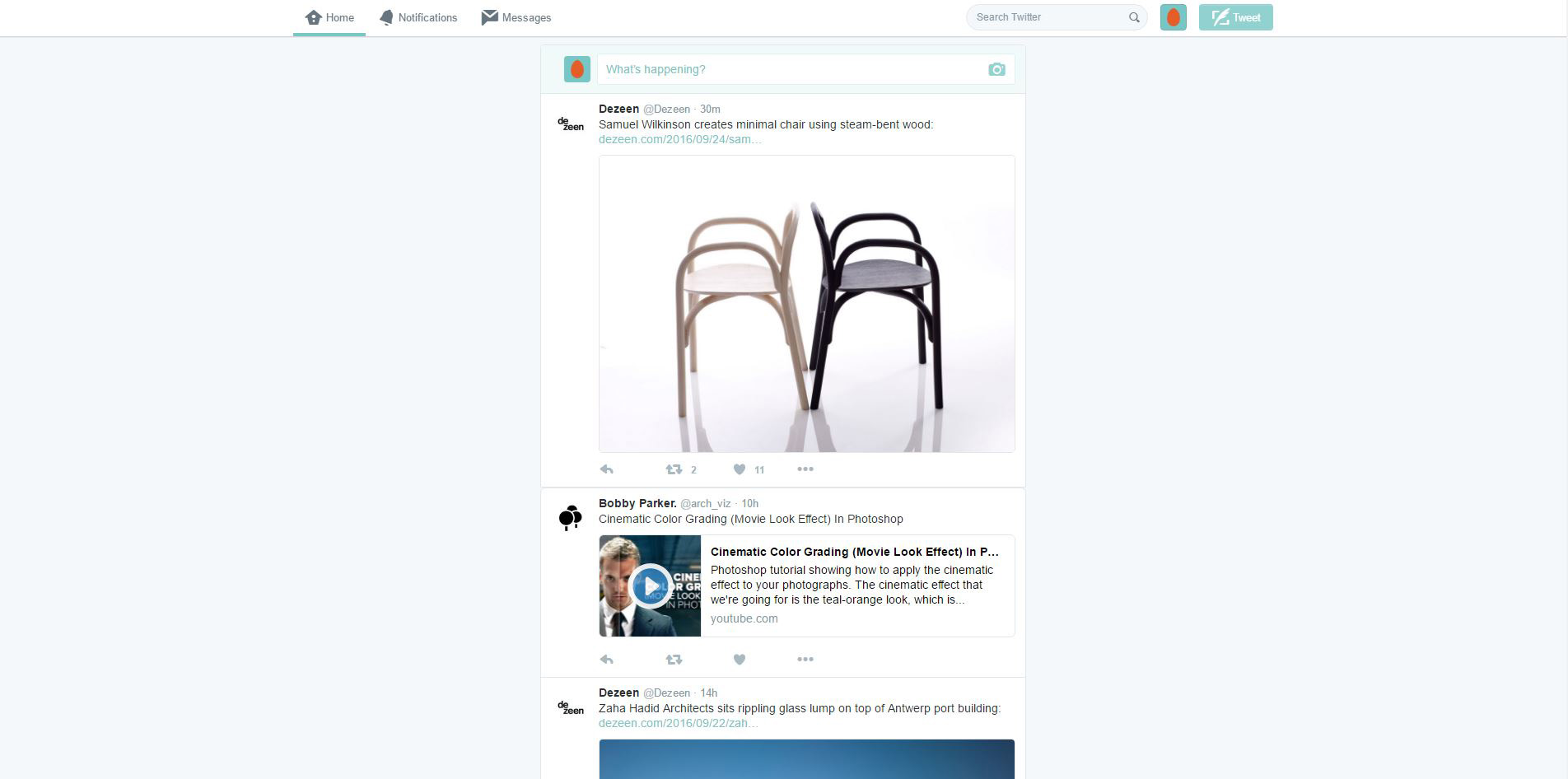Open more options on Bobby Parker's tweet
The width and height of the screenshot is (1568, 779).
click(x=805, y=660)
